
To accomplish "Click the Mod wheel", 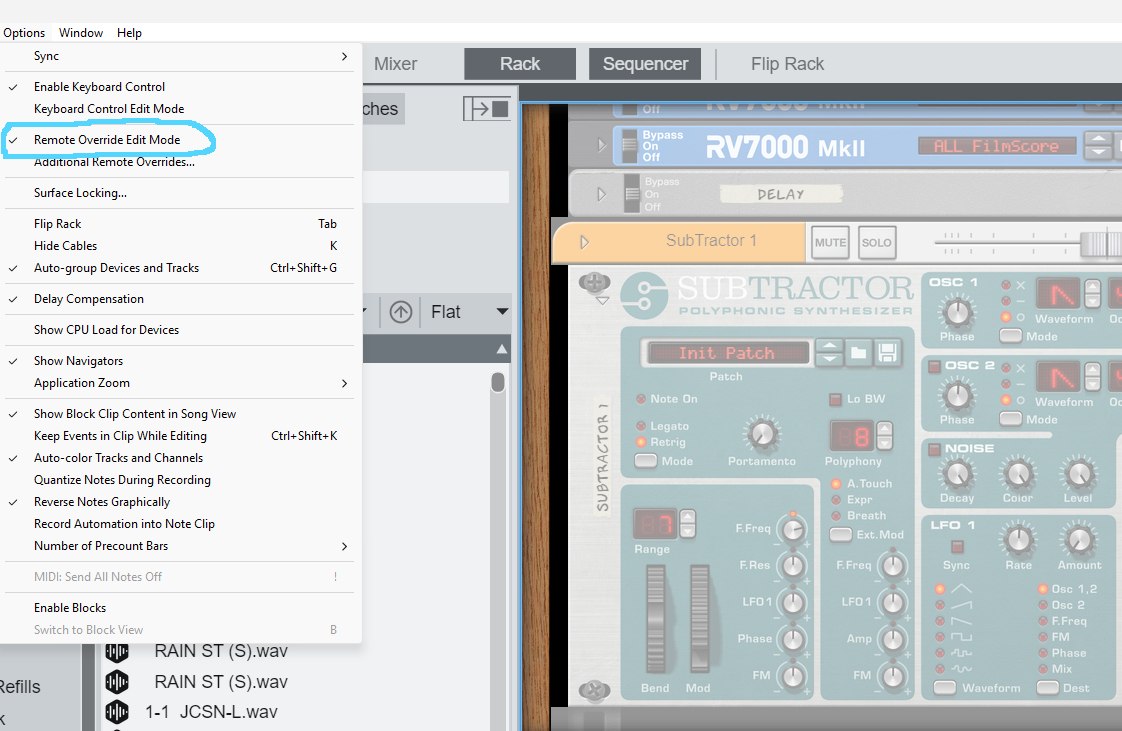I will [x=699, y=619].
